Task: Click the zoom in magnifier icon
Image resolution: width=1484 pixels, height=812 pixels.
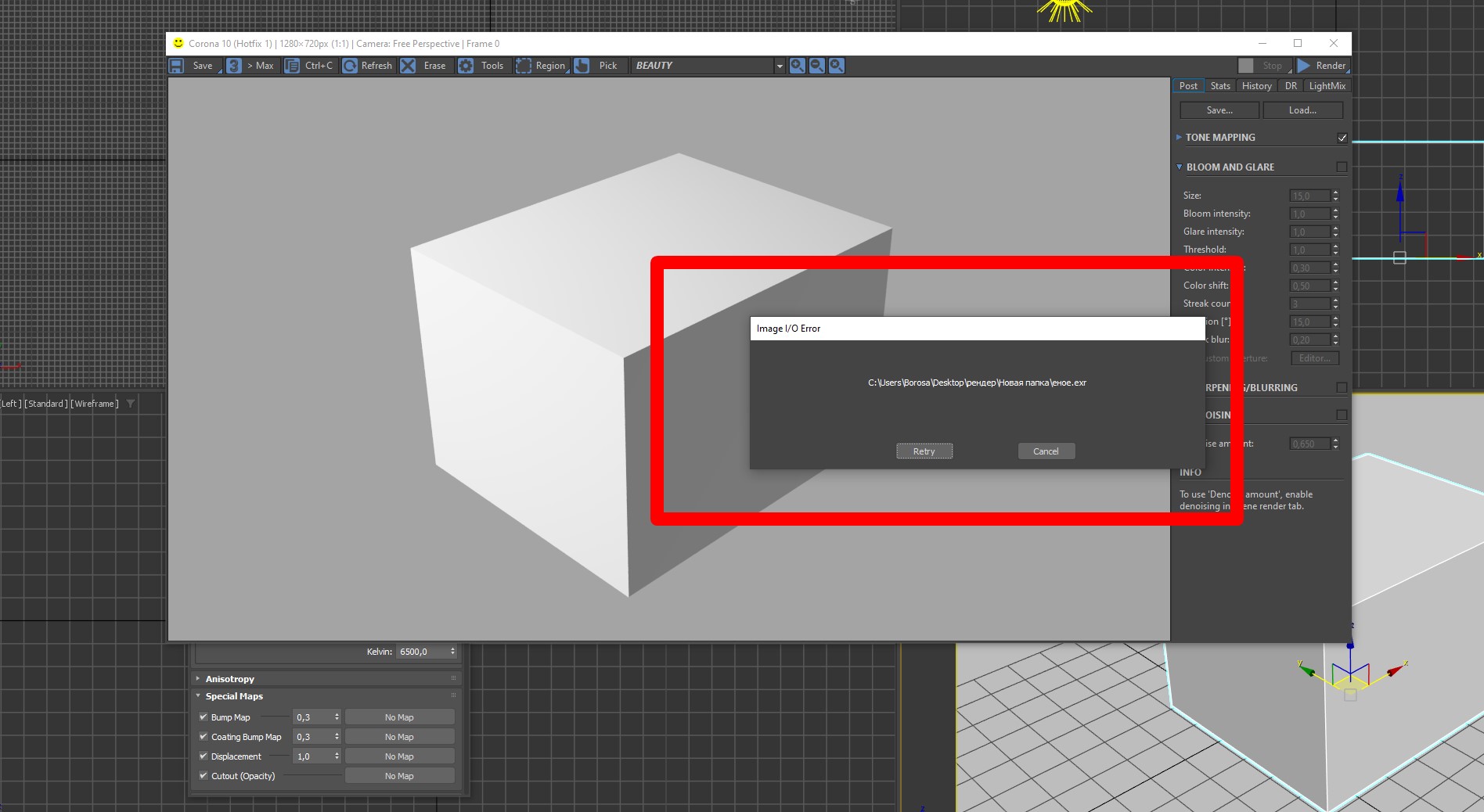Action: [797, 66]
